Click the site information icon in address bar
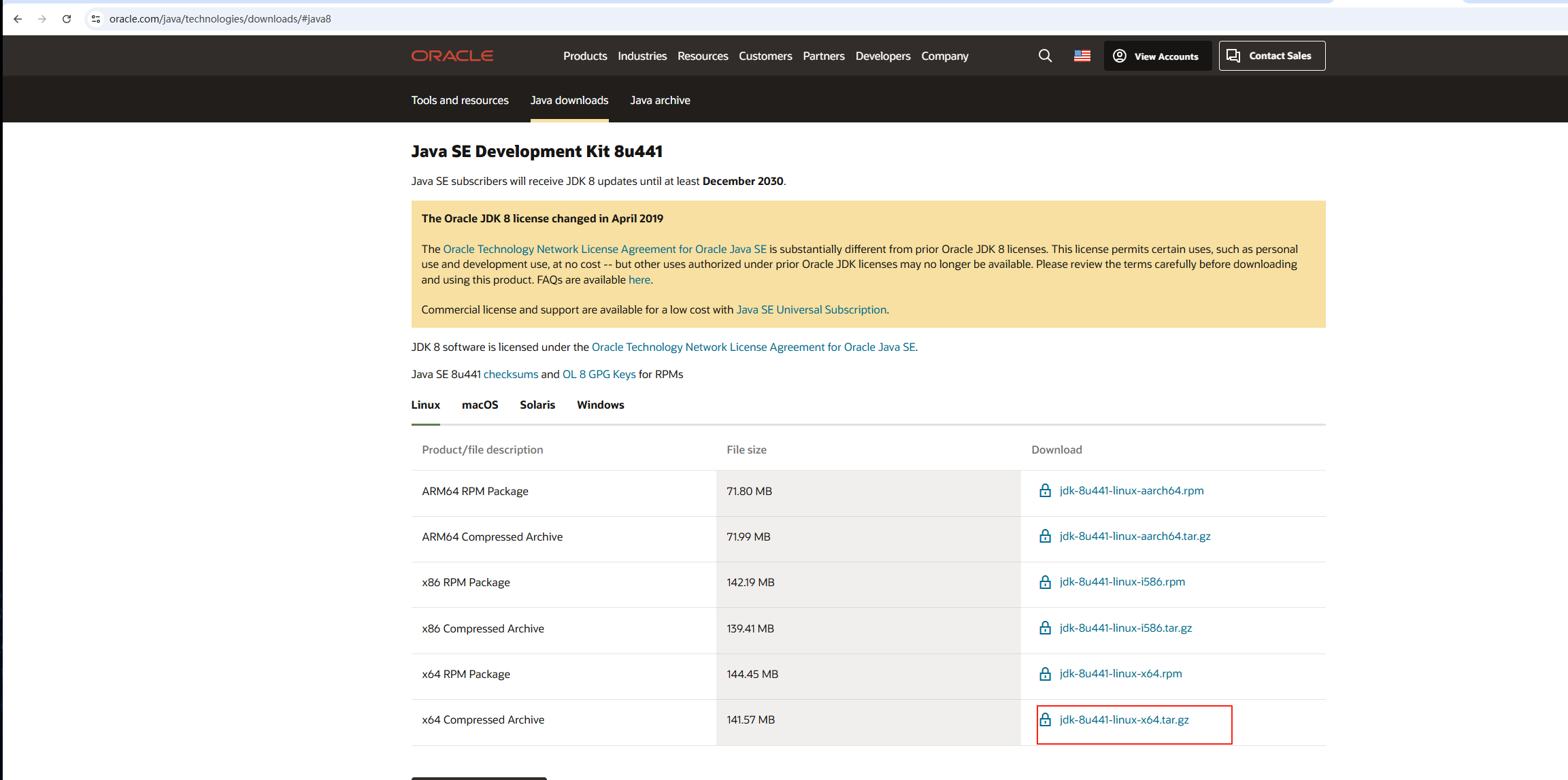The height and width of the screenshot is (780, 1568). [x=96, y=19]
